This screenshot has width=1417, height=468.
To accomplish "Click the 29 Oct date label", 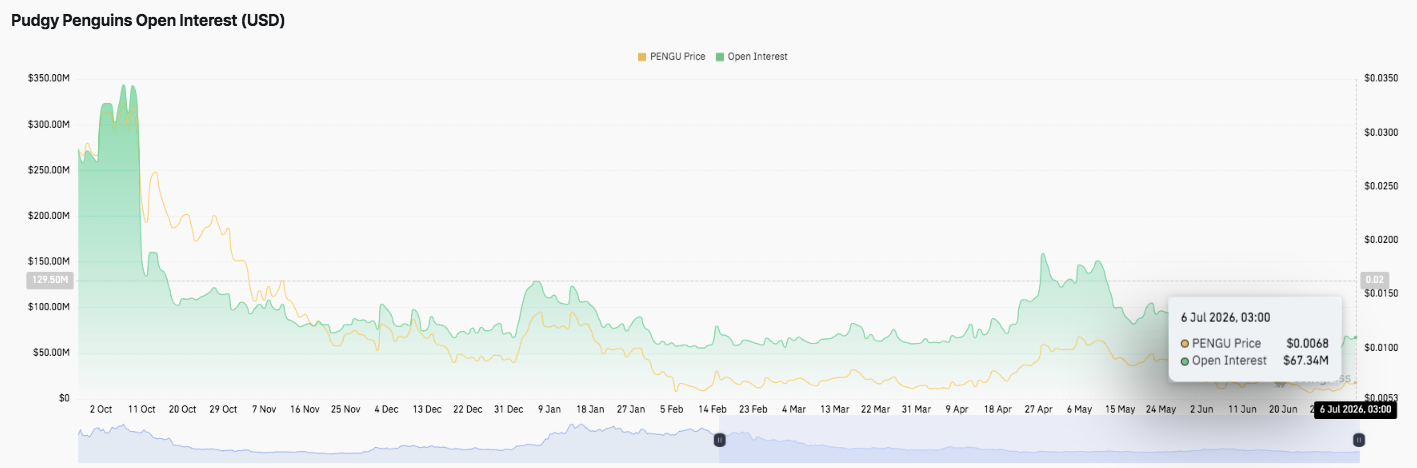I will pos(223,410).
